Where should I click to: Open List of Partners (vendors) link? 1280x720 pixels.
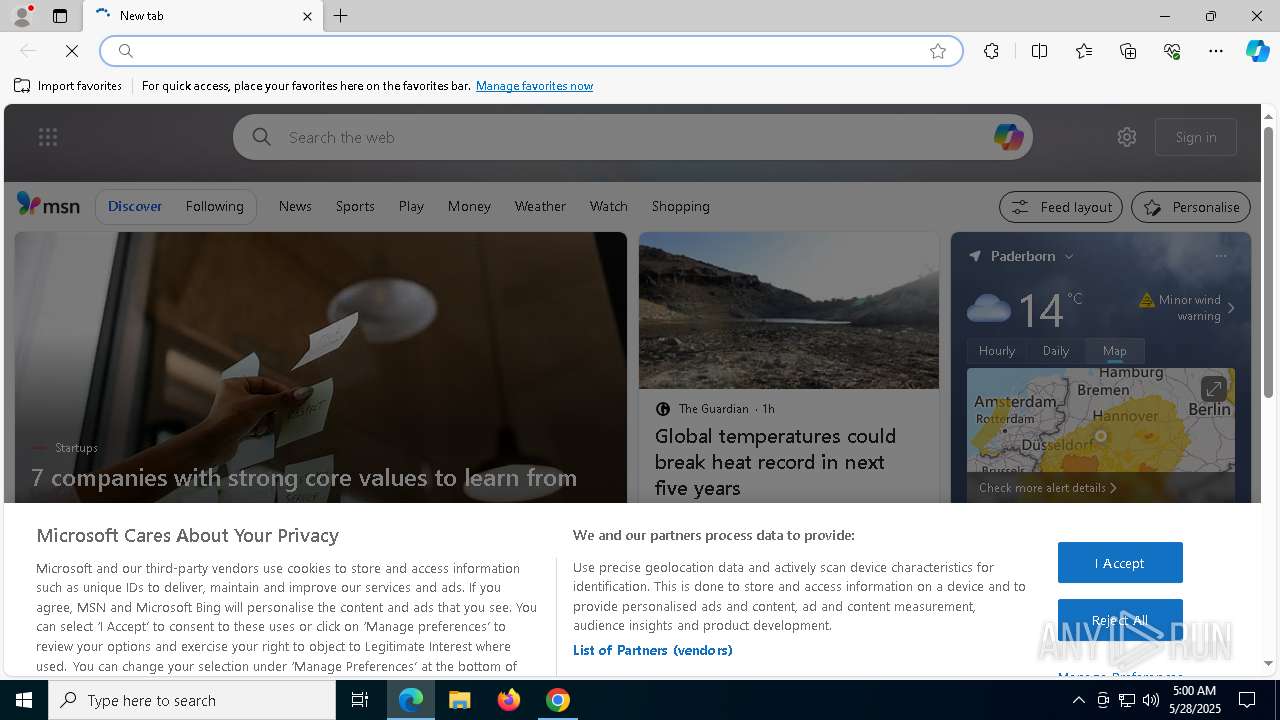pyautogui.click(x=652, y=650)
